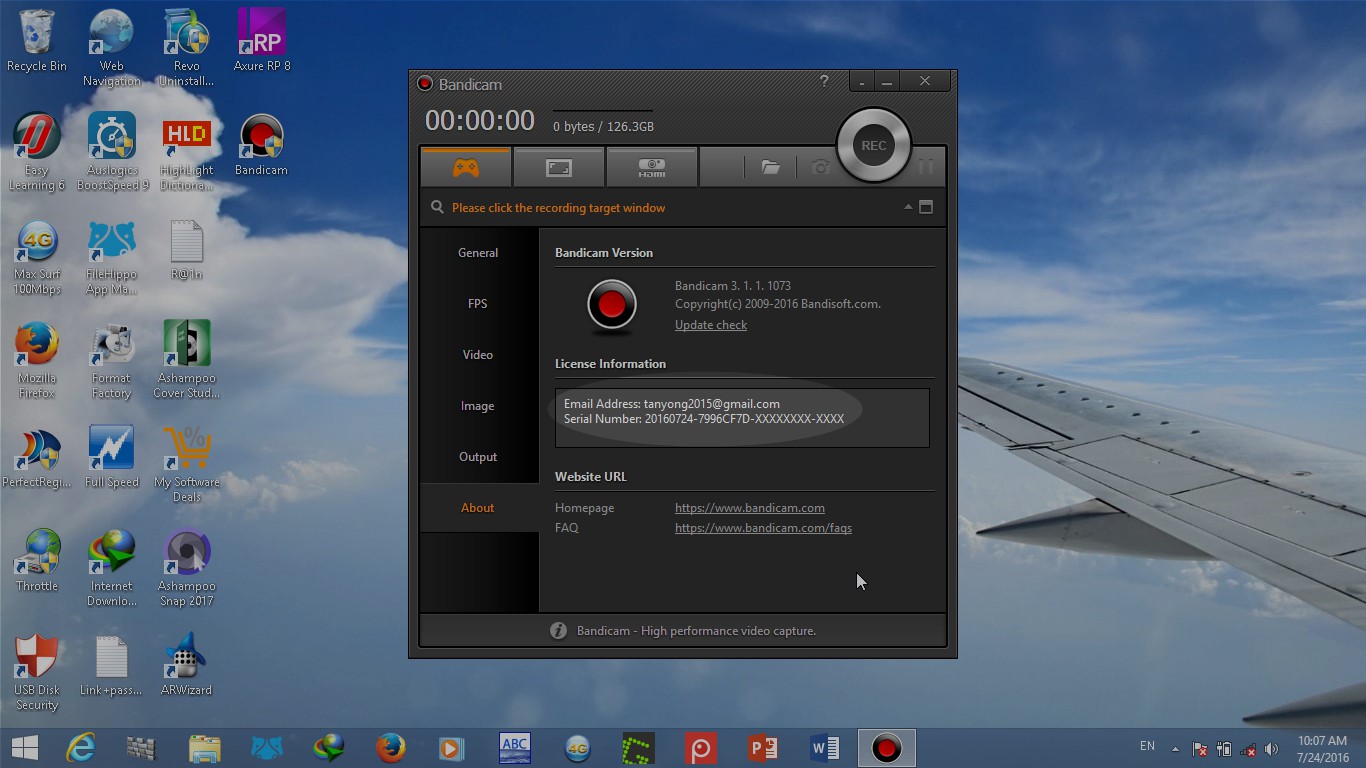Select the Auslogics BoostSpeed 9 desktop icon
Viewport: 1366px width, 768px height.
[111, 152]
